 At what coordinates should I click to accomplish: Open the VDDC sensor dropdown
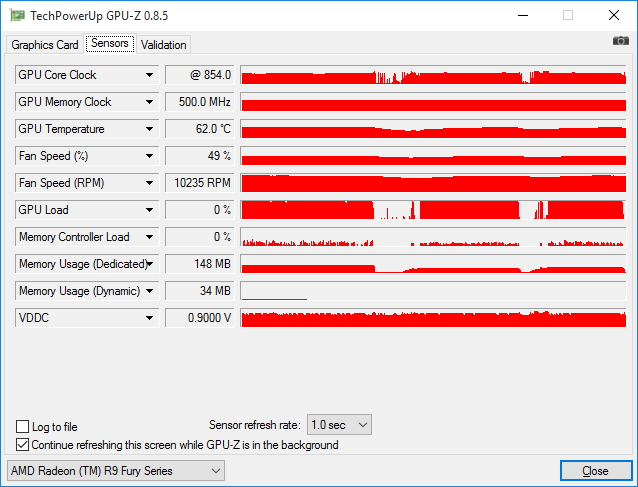(149, 318)
